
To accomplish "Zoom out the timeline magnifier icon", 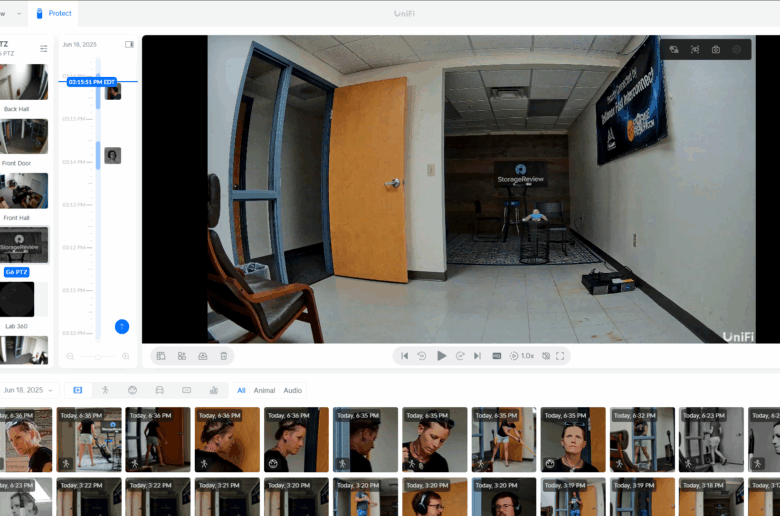I will (70, 356).
